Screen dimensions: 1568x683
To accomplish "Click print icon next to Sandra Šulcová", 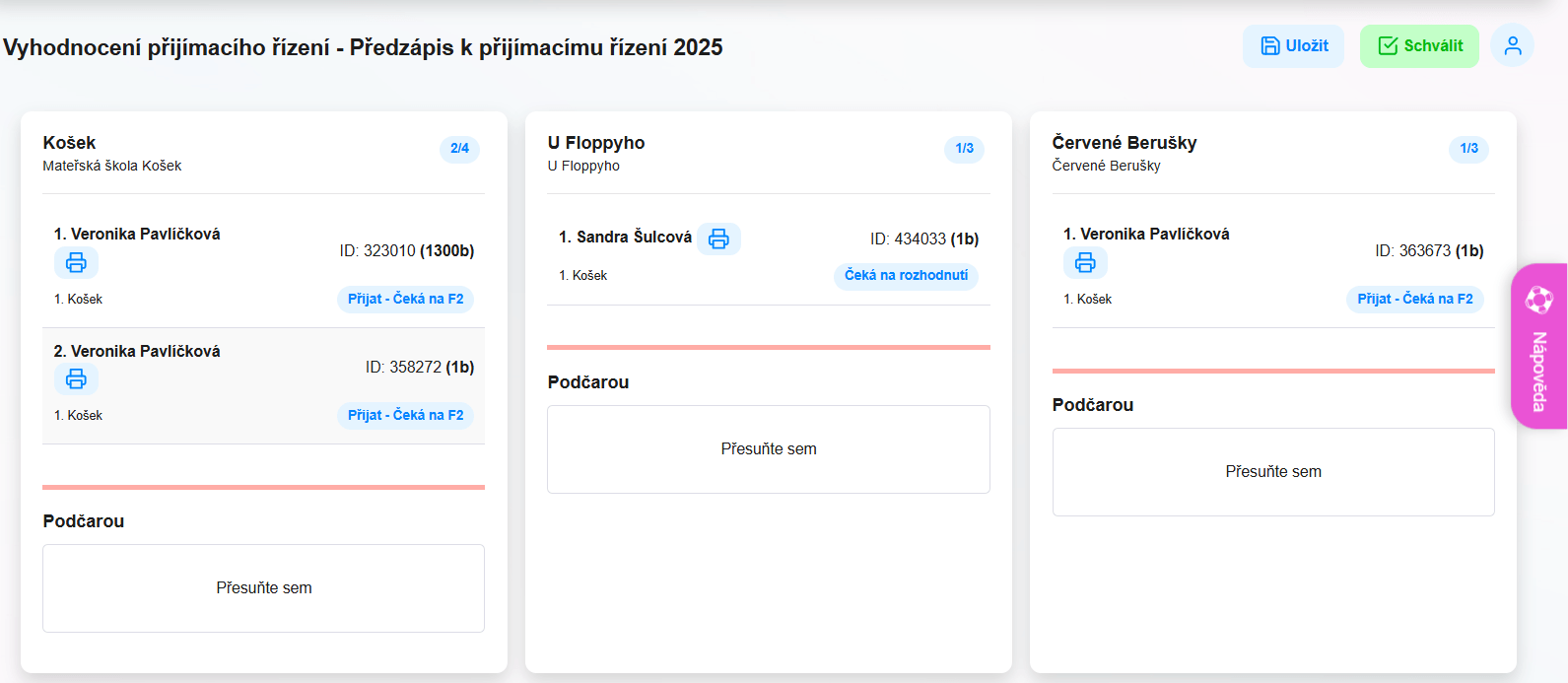I will (x=718, y=239).
